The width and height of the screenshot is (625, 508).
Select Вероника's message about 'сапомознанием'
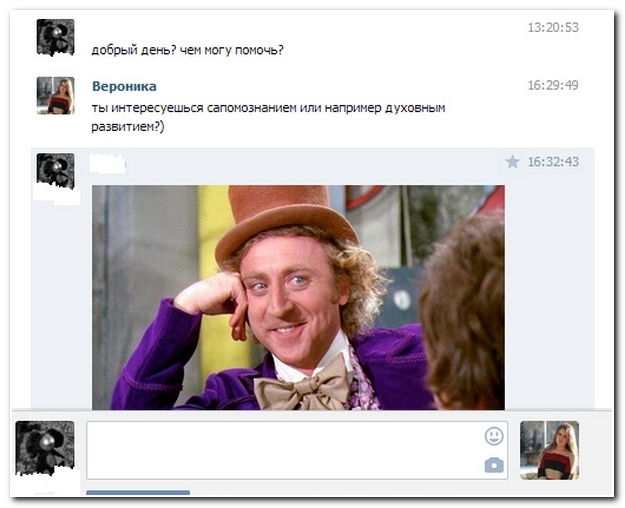[x=268, y=117]
